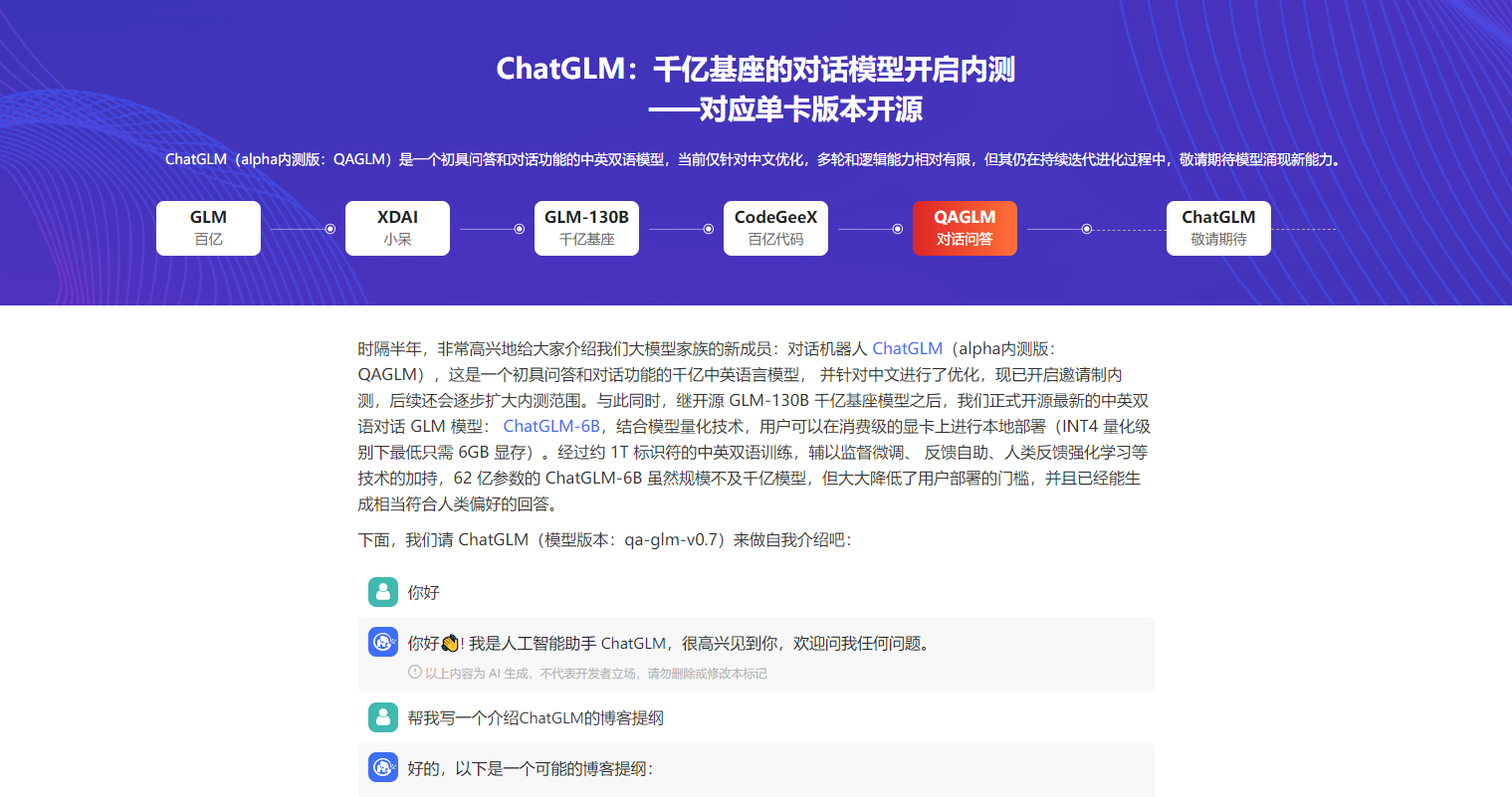This screenshot has width=1512, height=797.
Task: Click the ChatGLM robot avatar by the greeting reply
Action: click(x=383, y=642)
